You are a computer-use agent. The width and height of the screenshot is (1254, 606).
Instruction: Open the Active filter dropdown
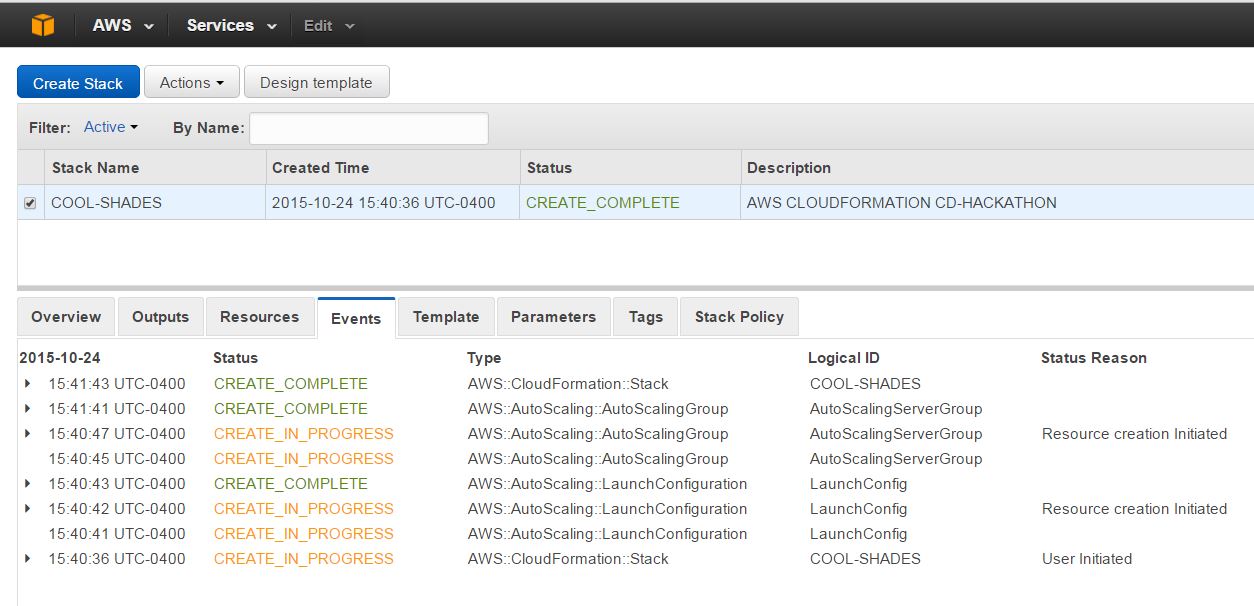click(110, 127)
